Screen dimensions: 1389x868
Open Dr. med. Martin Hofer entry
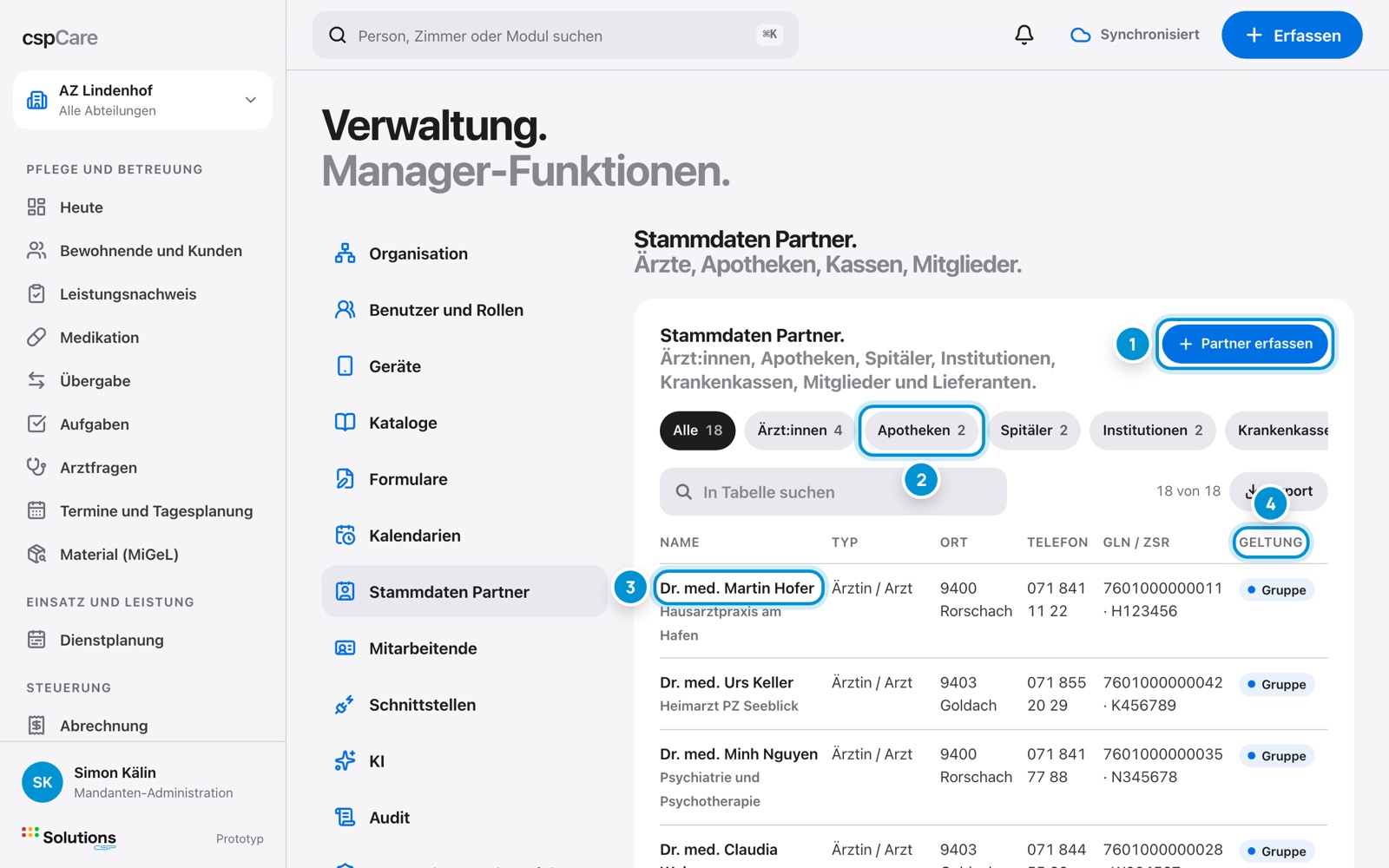coord(737,589)
